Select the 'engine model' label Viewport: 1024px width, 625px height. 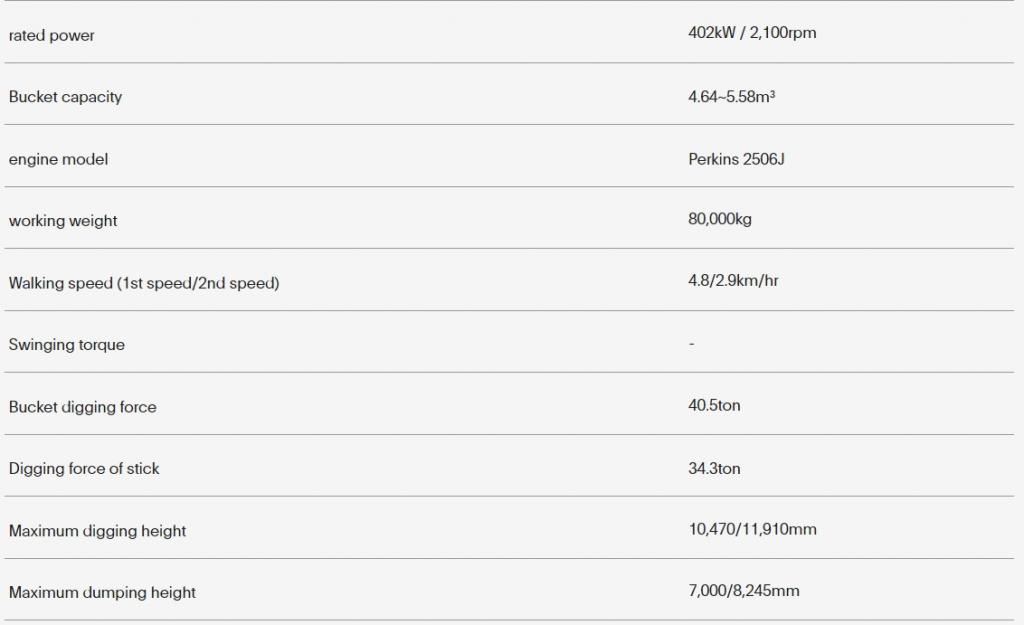click(x=58, y=159)
